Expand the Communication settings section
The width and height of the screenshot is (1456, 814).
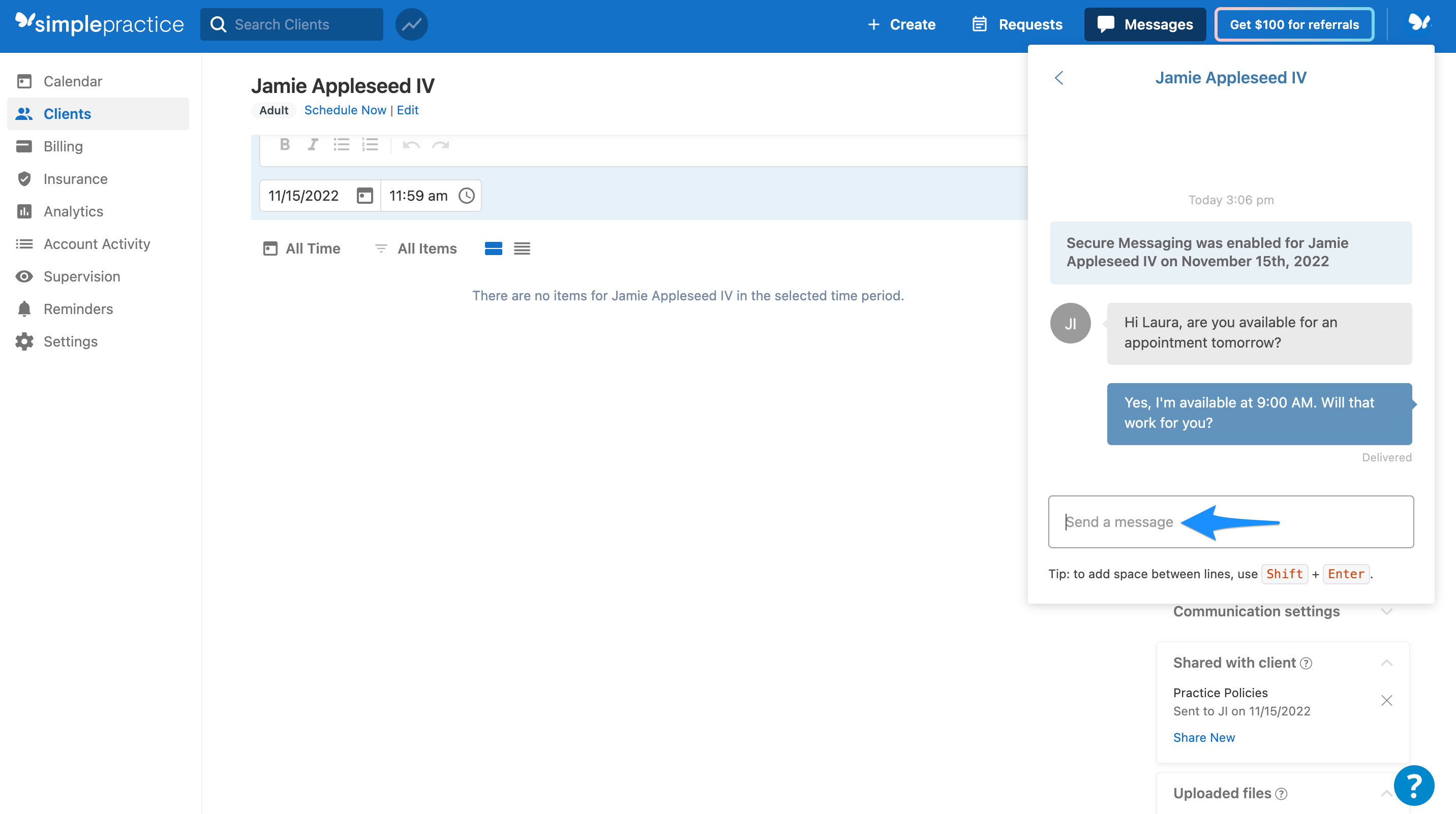point(1386,611)
